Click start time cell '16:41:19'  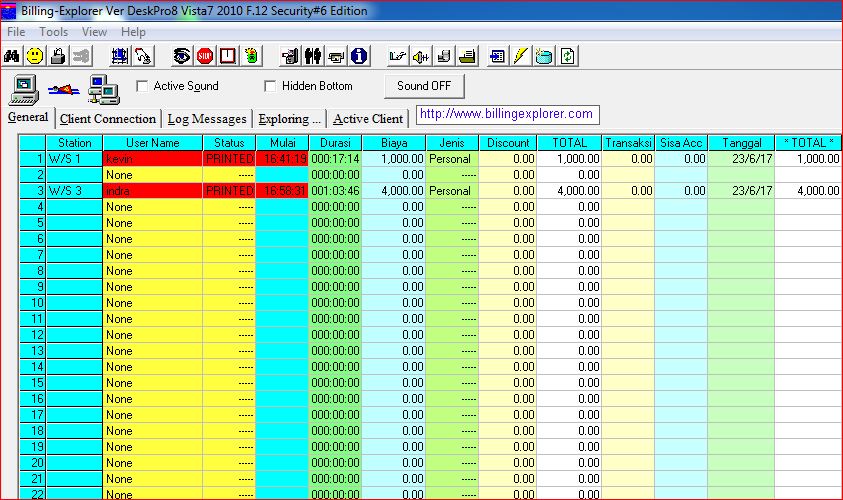pos(282,159)
